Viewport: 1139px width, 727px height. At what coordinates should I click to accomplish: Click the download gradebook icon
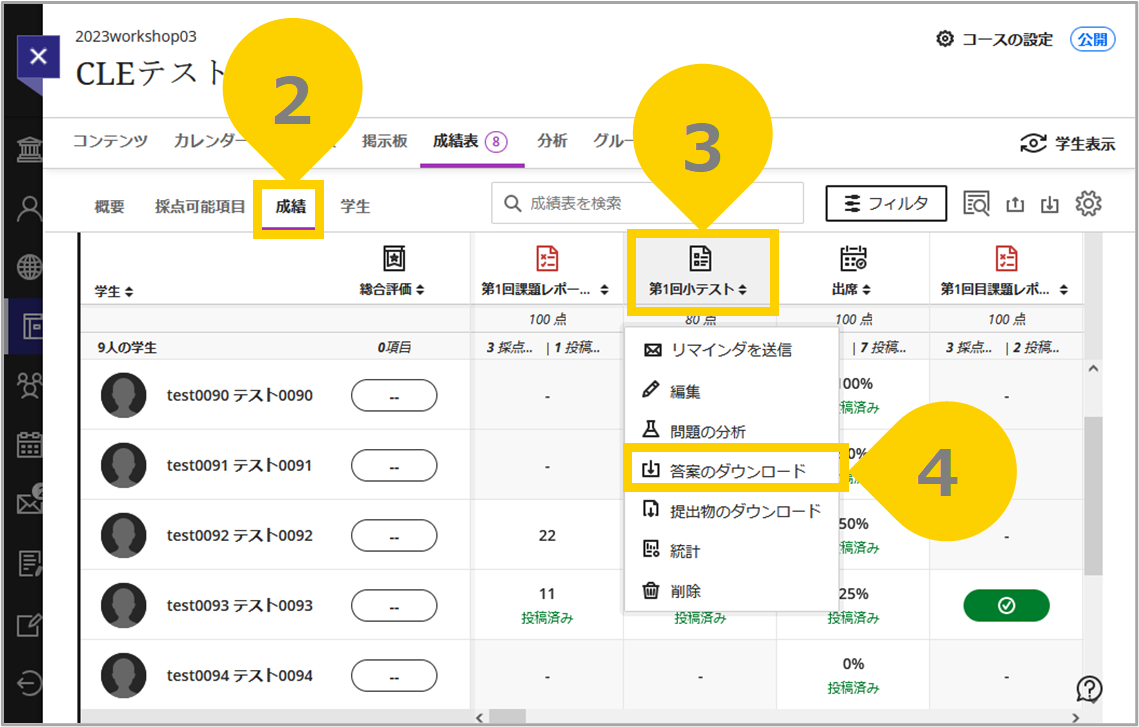(x=1050, y=205)
